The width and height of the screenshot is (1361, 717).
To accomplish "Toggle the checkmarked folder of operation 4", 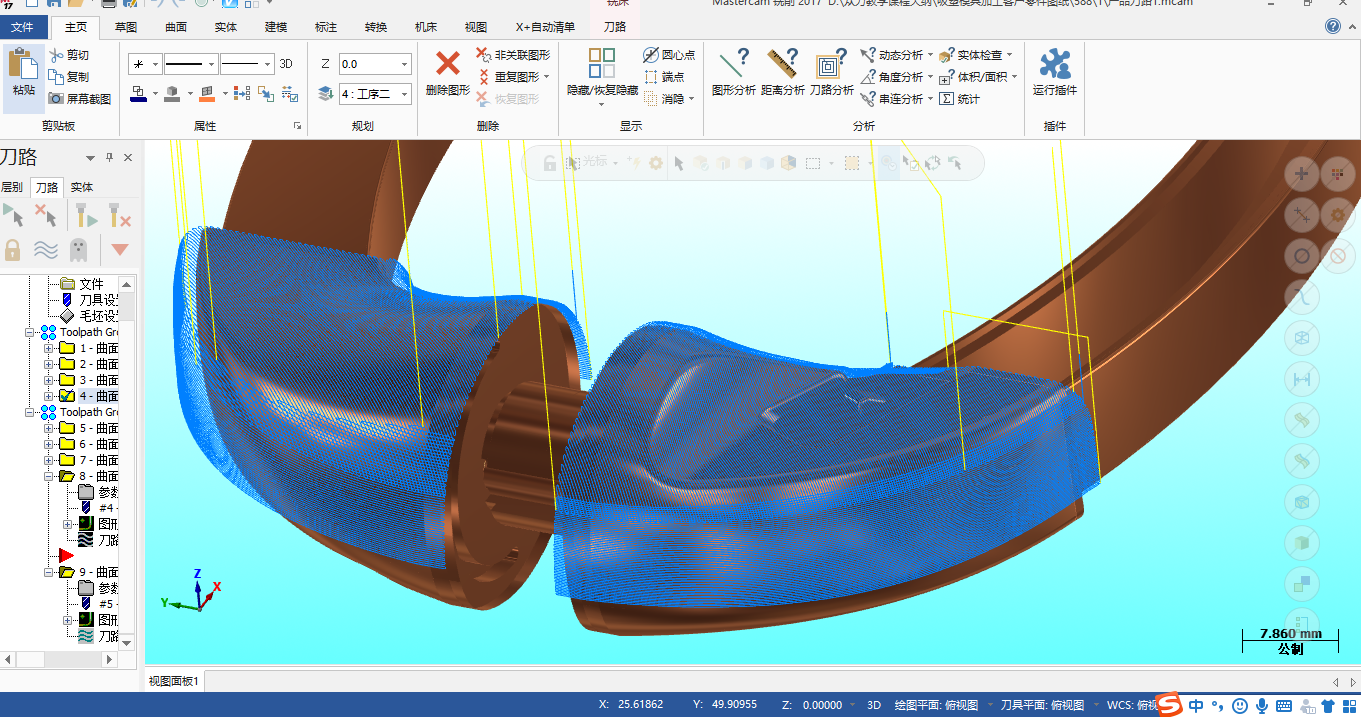I will [x=67, y=396].
